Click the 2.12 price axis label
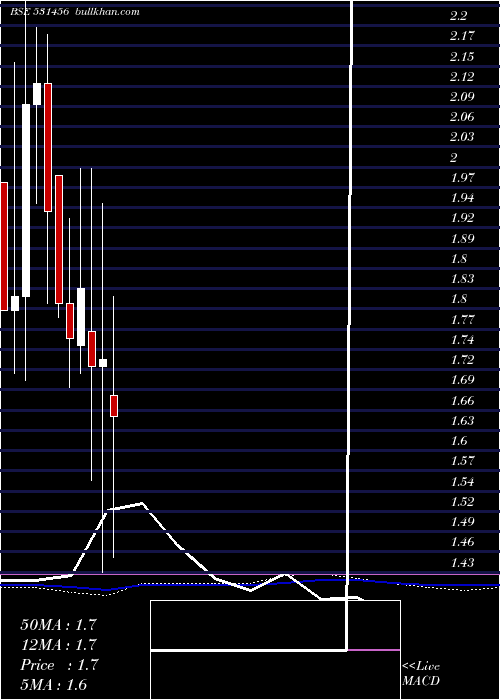The image size is (500, 700). [462, 77]
